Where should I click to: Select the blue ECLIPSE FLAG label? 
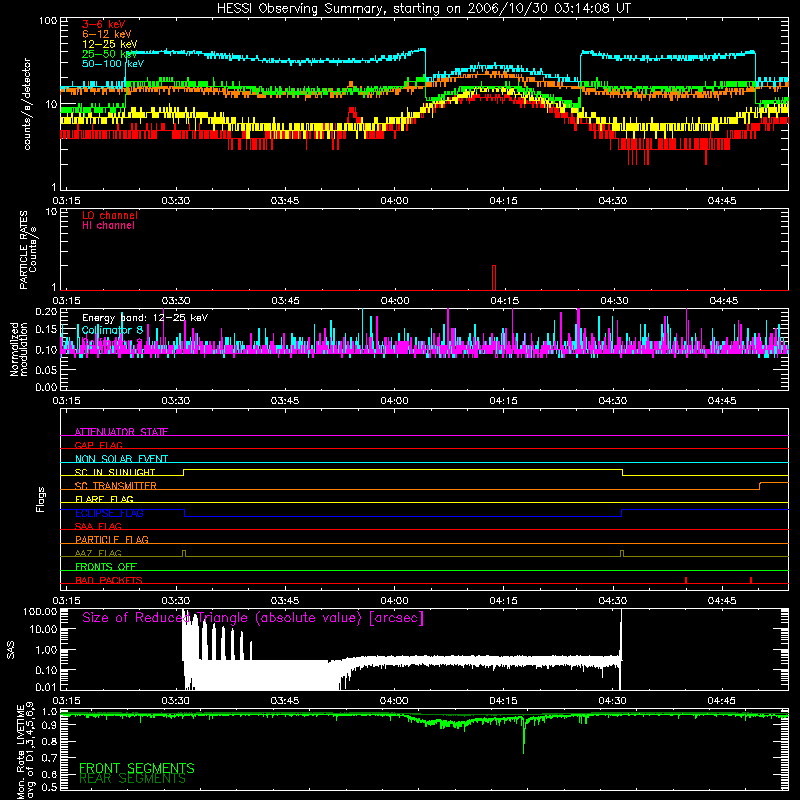coord(109,513)
